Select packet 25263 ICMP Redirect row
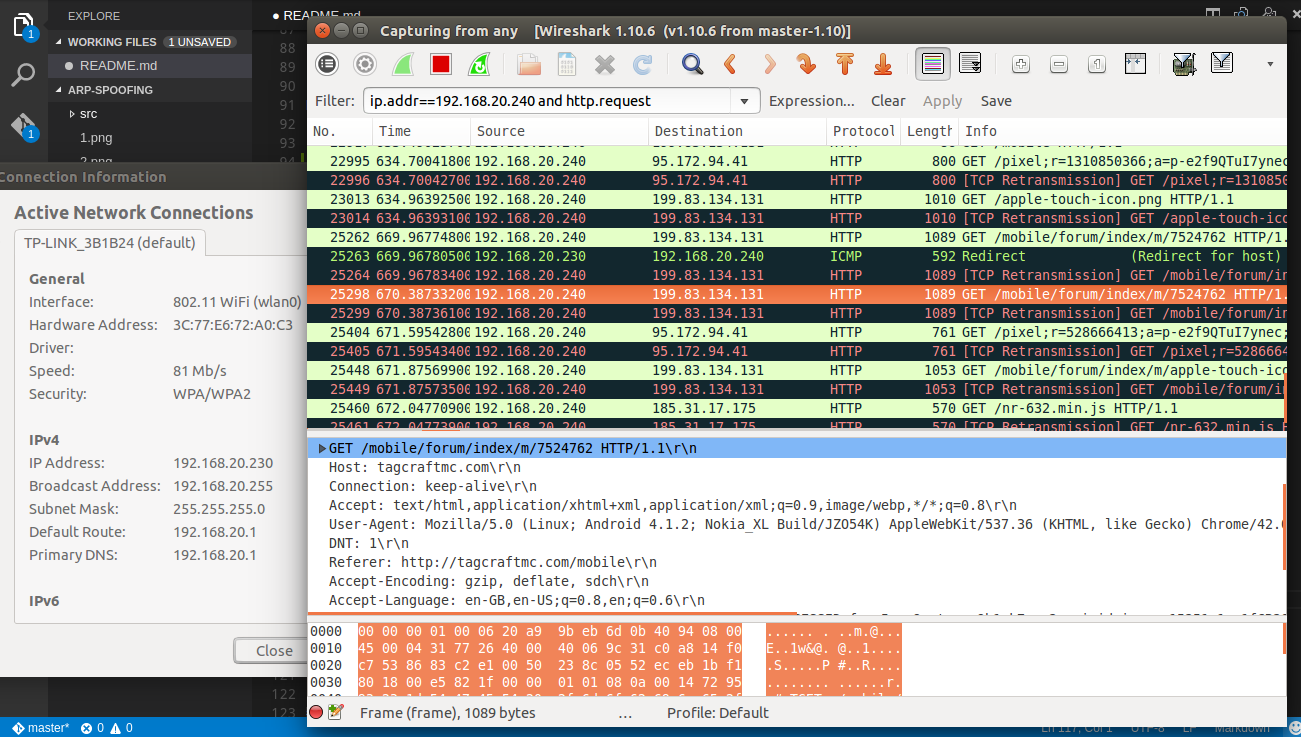This screenshot has height=737, width=1301. coord(797,256)
